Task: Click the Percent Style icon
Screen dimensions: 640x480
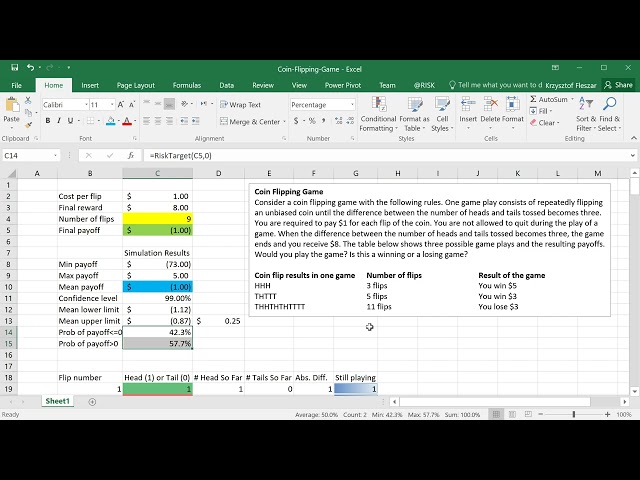Action: pos(312,121)
